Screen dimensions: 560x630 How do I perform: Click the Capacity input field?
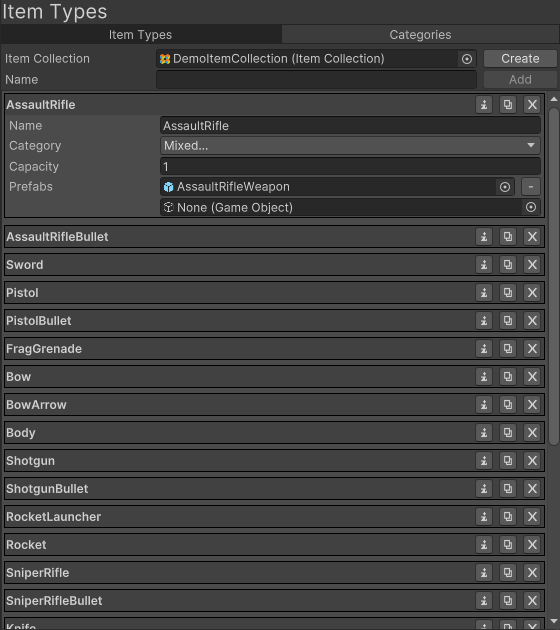point(350,166)
